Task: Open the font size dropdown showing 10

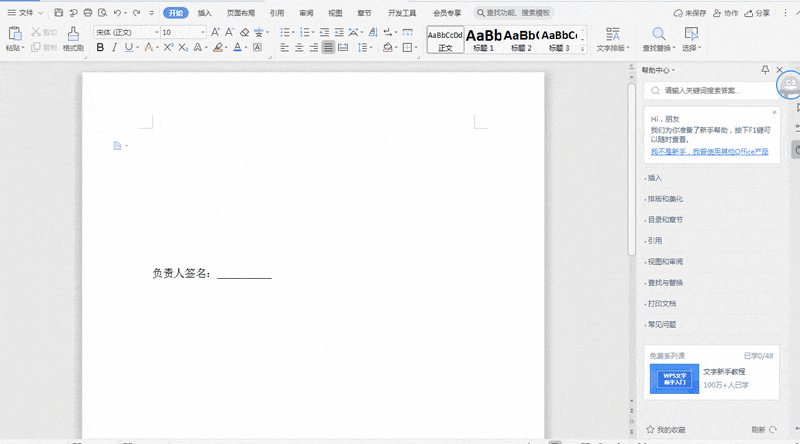Action: tap(182, 32)
